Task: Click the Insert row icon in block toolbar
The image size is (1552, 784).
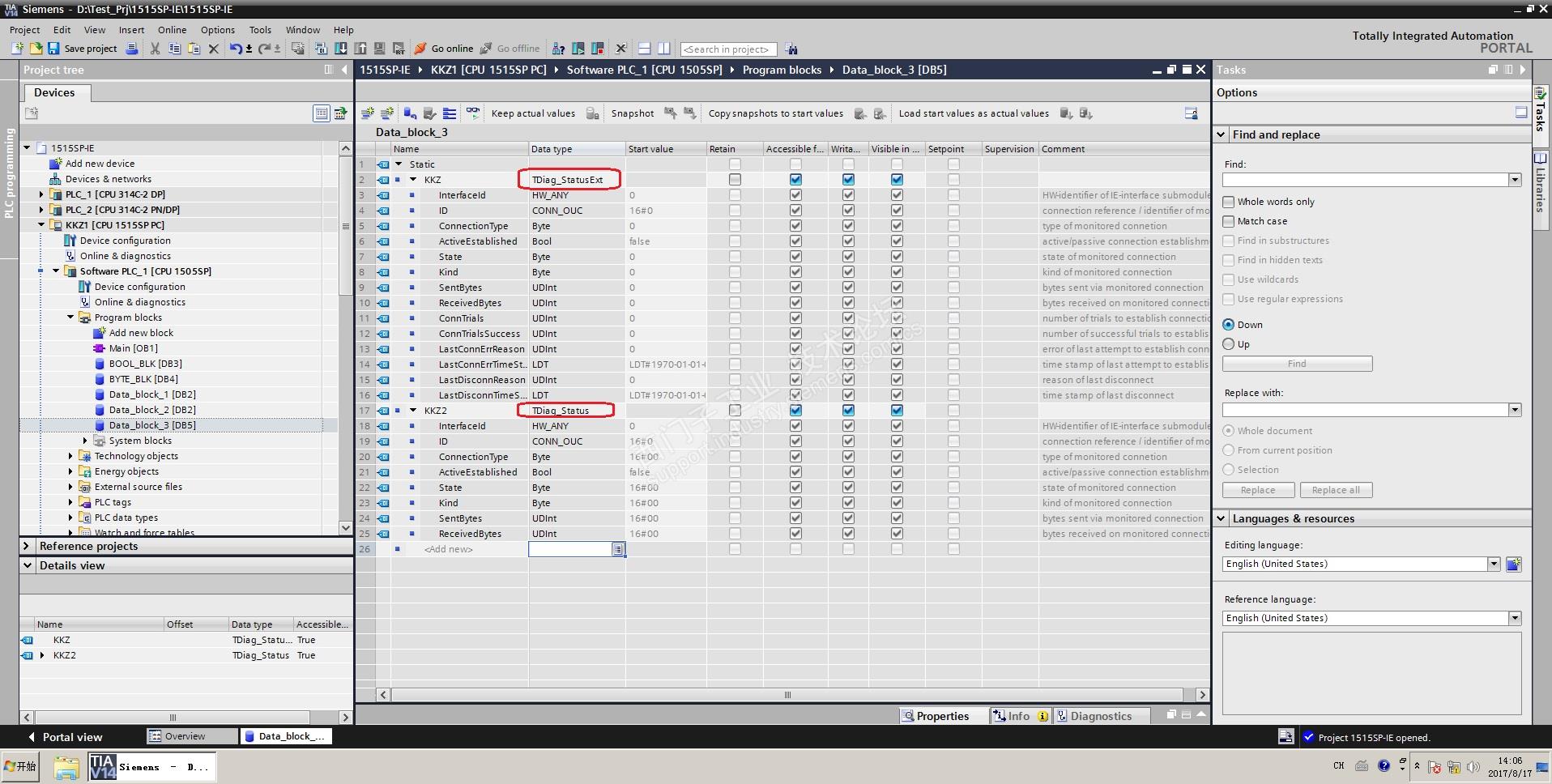Action: (x=368, y=113)
